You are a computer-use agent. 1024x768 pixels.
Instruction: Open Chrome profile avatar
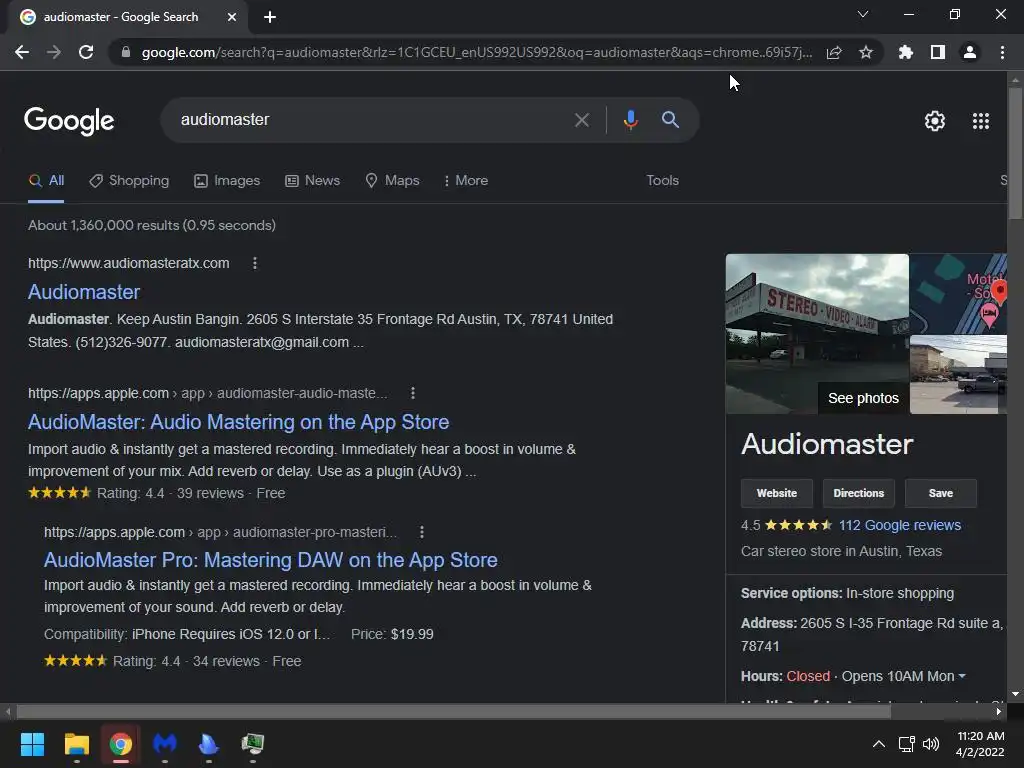tap(970, 52)
